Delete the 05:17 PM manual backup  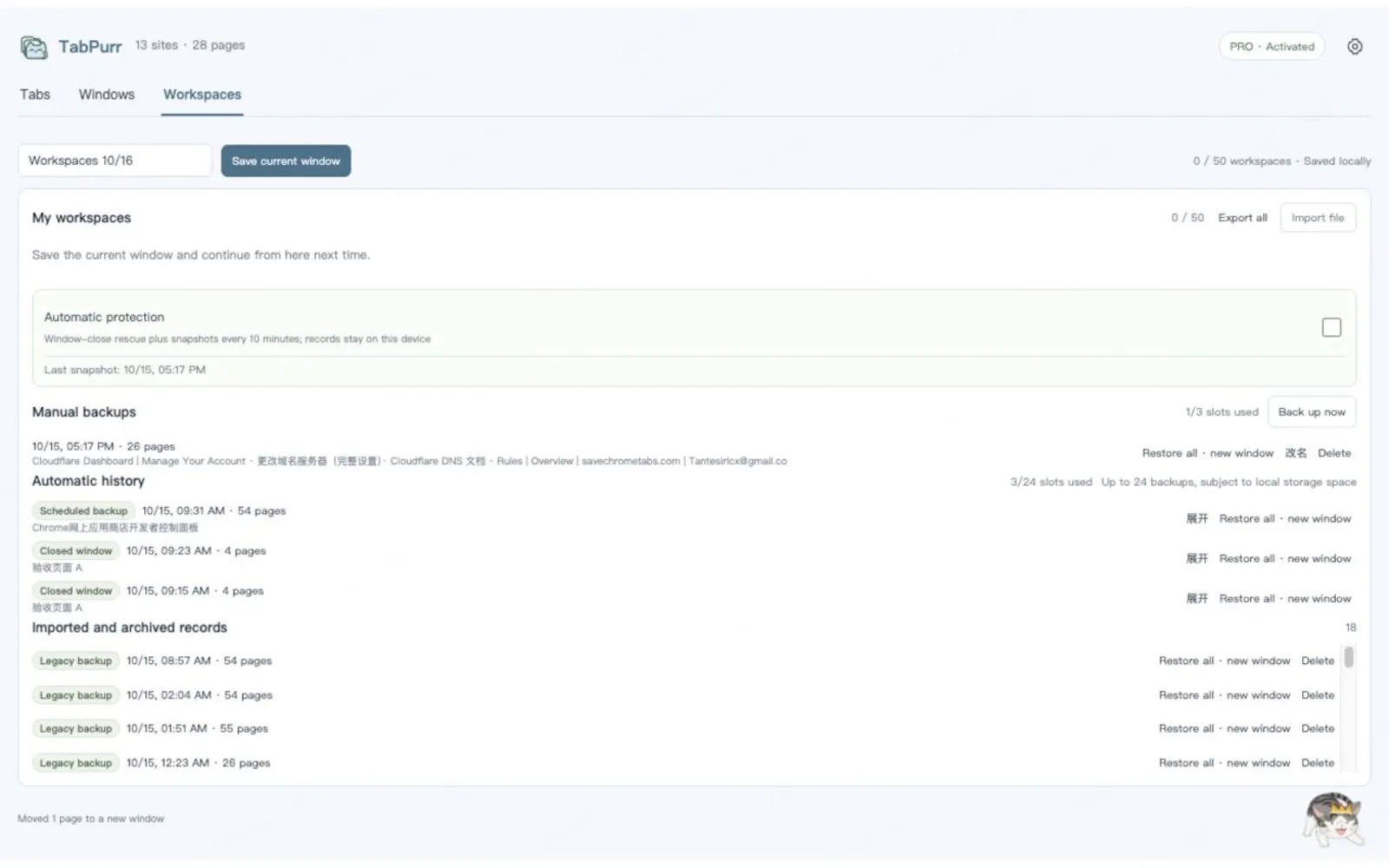pyautogui.click(x=1334, y=453)
